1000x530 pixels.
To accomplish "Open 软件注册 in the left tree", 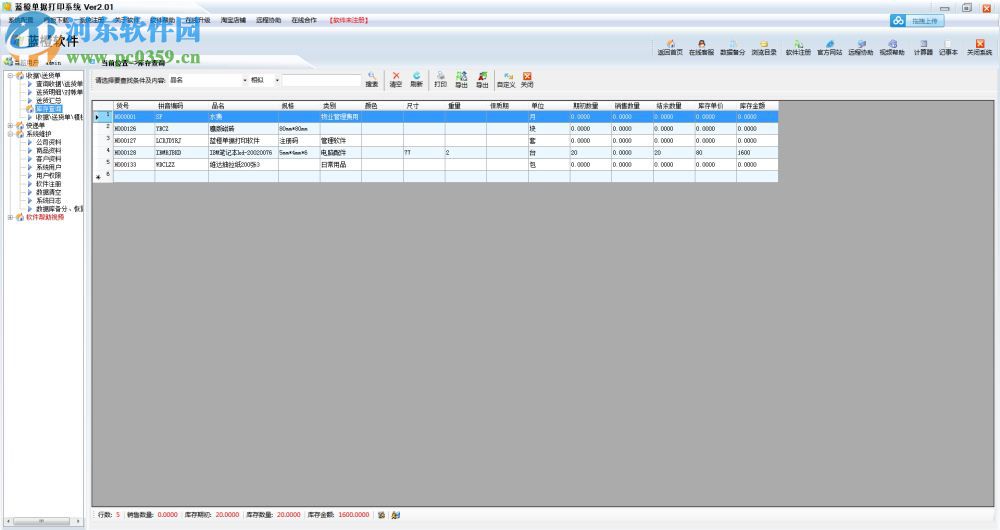I will coord(48,184).
